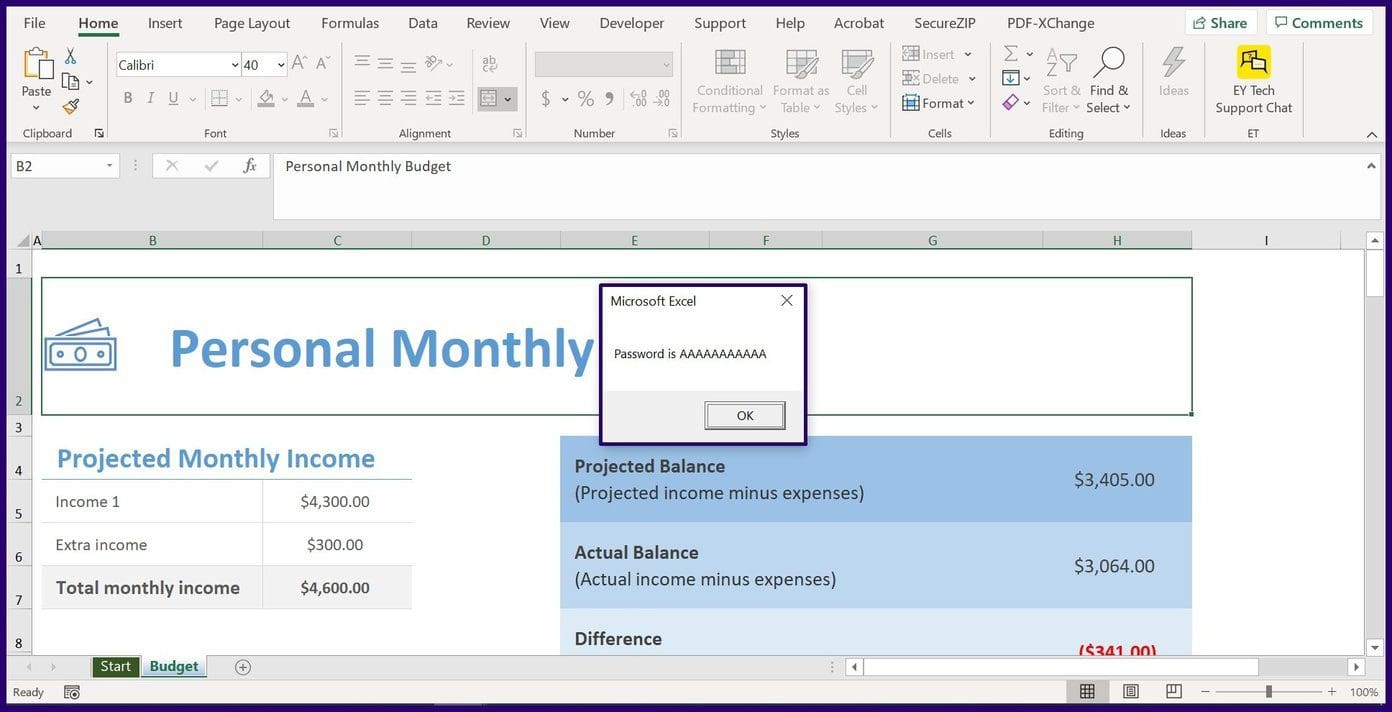Toggle Bold formatting
Screen dimensions: 1392x712
pyautogui.click(x=128, y=98)
